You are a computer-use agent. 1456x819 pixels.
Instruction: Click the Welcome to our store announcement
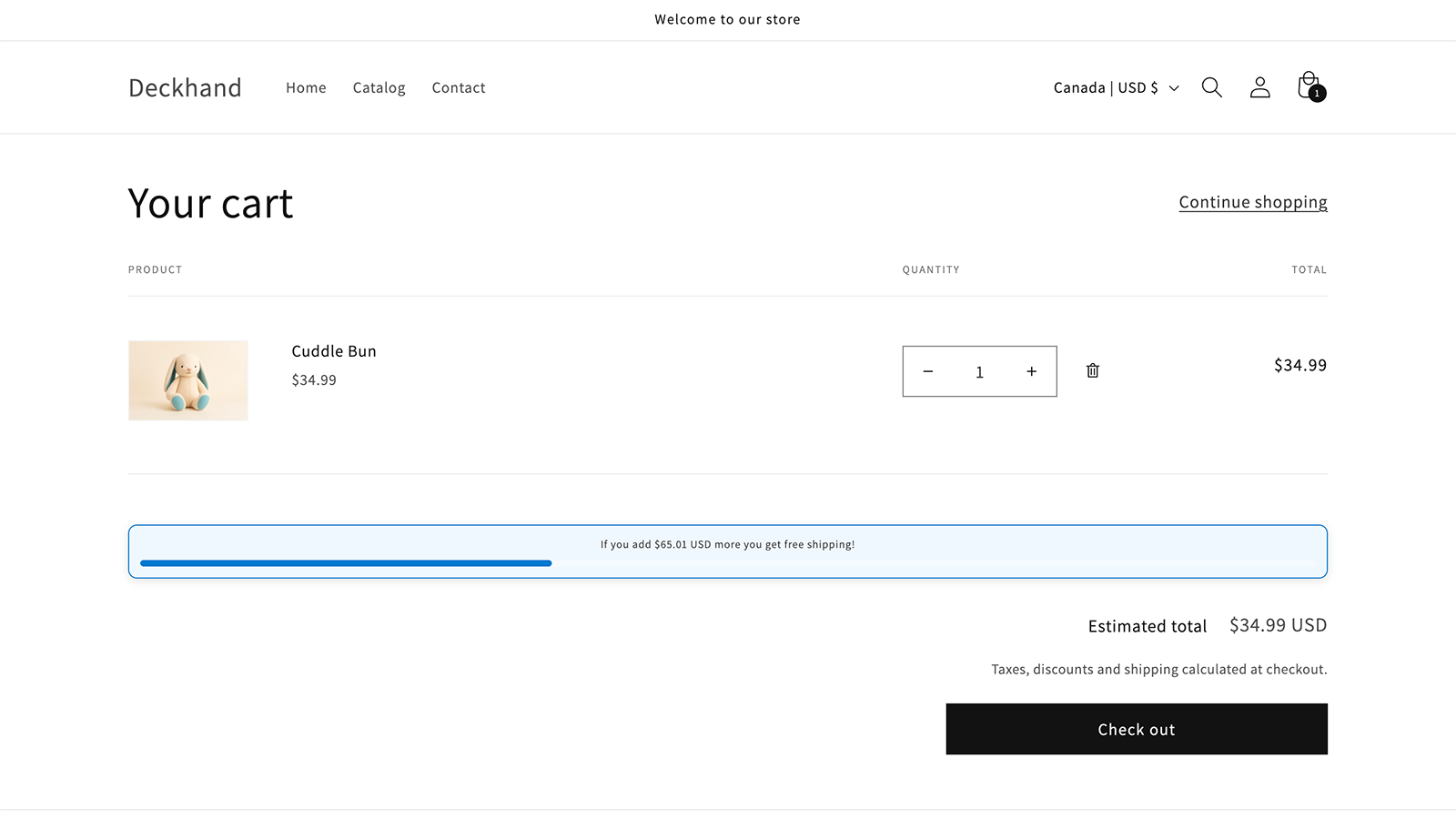727,19
